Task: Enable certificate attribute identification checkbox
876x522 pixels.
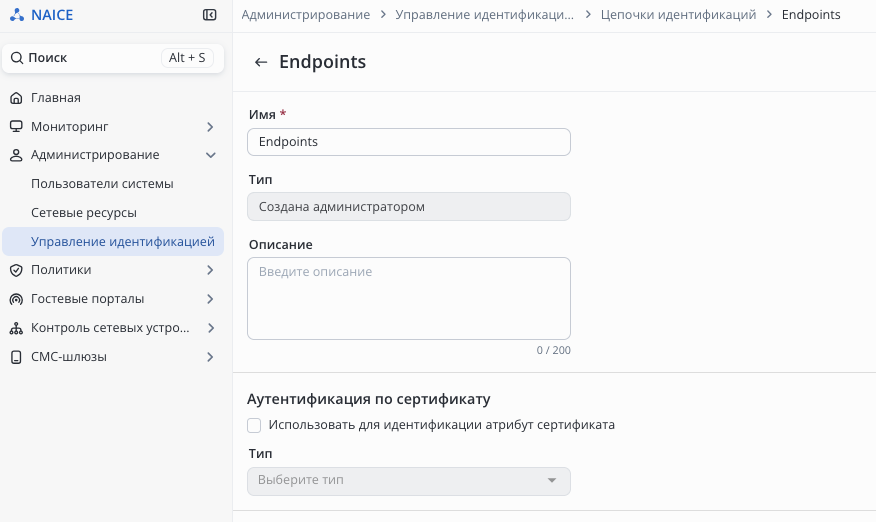Action: (254, 425)
